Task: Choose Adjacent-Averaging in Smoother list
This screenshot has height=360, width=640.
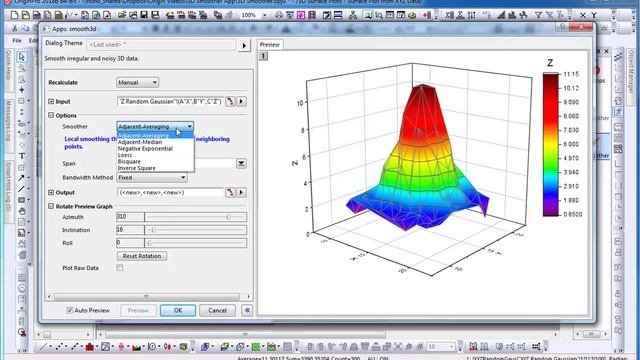Action: point(155,135)
